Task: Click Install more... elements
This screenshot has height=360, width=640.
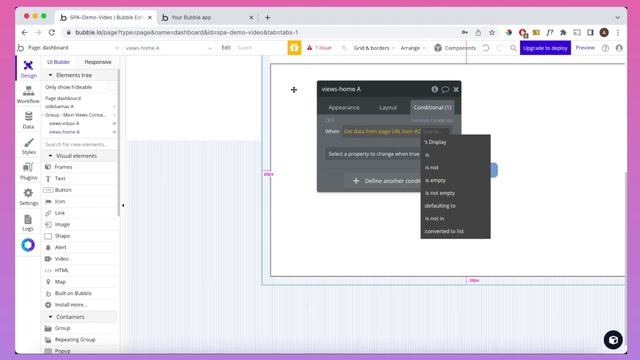Action: pyautogui.click(x=71, y=304)
